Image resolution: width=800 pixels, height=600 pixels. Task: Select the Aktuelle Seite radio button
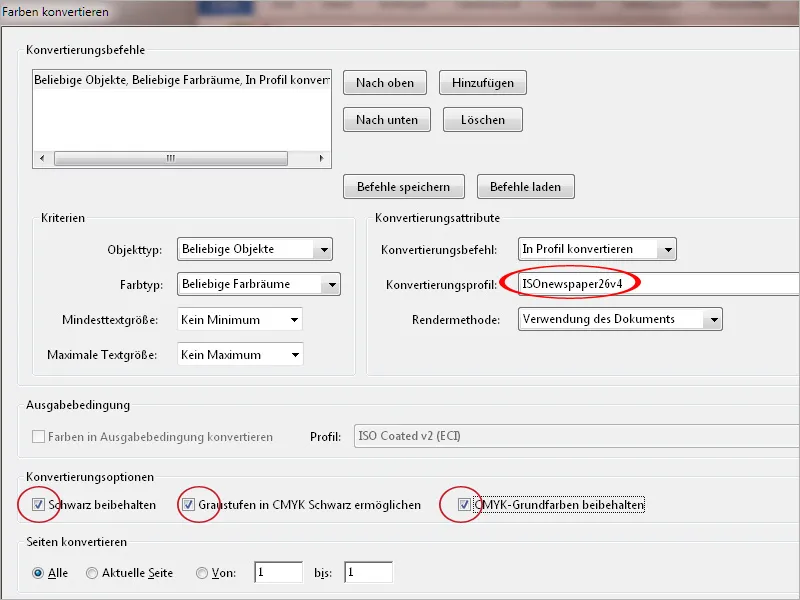(x=92, y=573)
